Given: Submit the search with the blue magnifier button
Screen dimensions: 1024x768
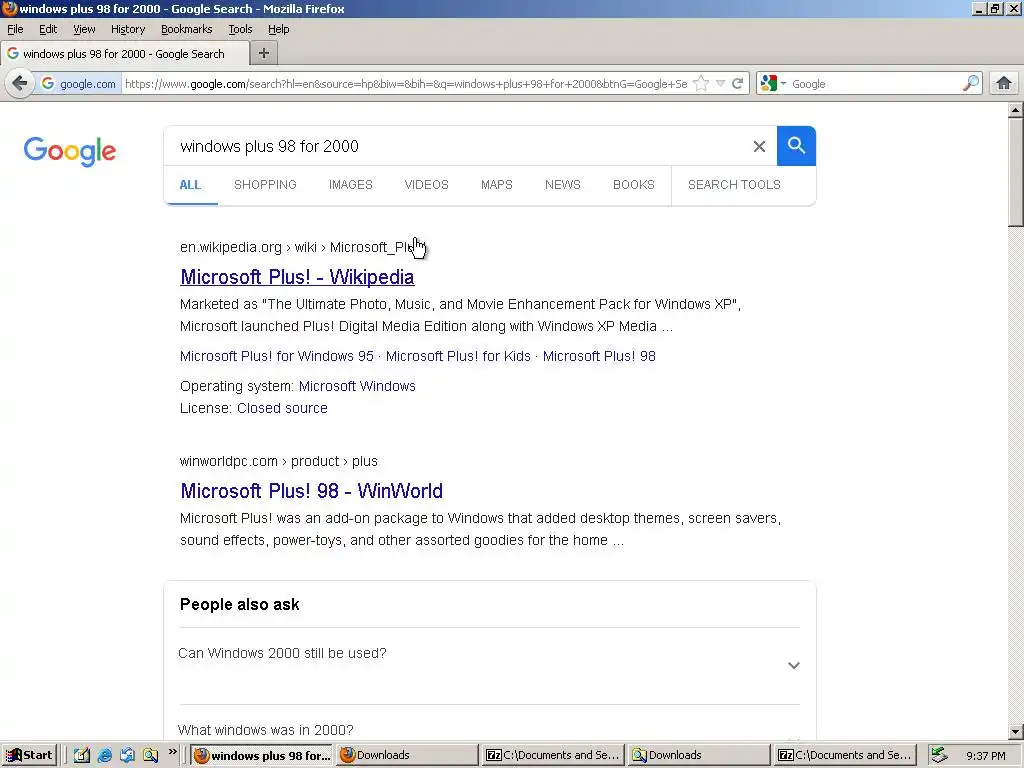Looking at the screenshot, I should click(x=796, y=146).
